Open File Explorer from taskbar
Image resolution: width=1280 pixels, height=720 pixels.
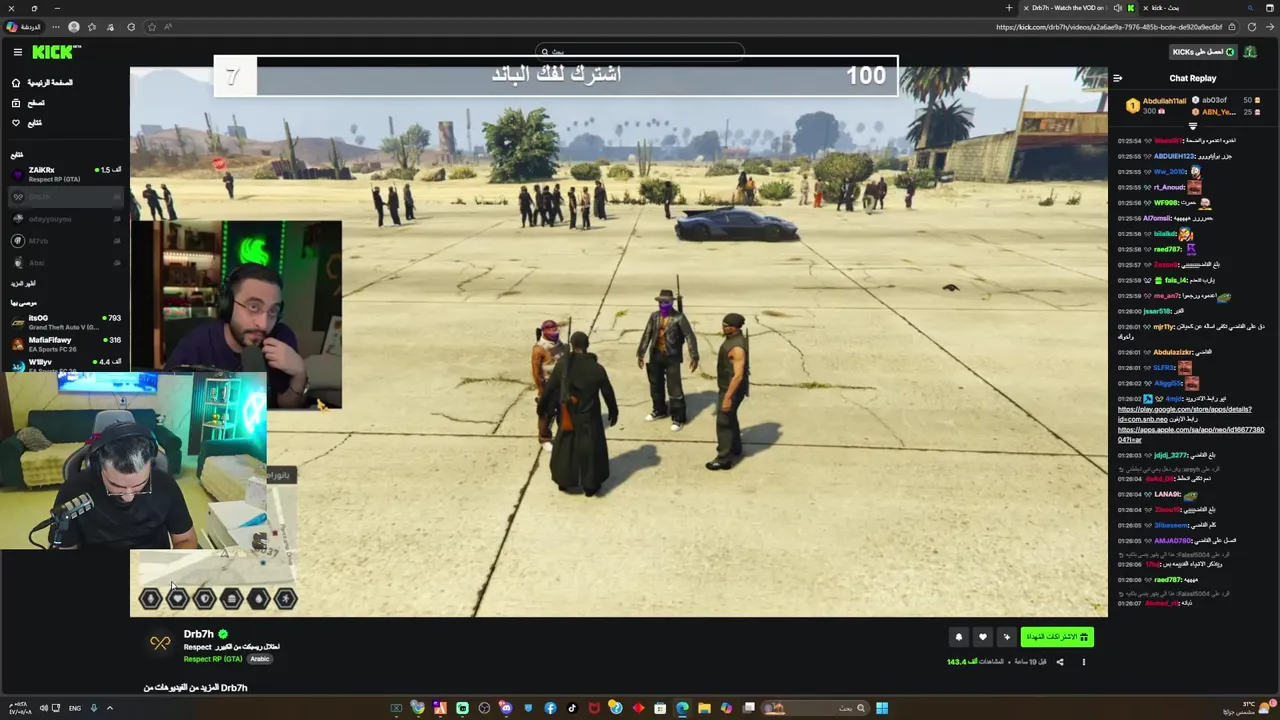pyautogui.click(x=704, y=708)
